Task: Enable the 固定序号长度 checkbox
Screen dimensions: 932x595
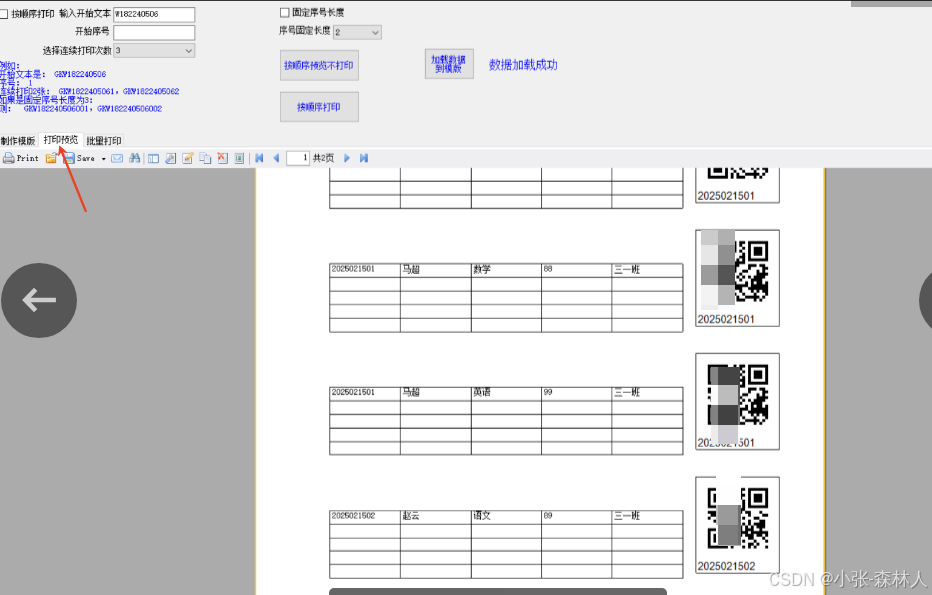Action: click(284, 12)
